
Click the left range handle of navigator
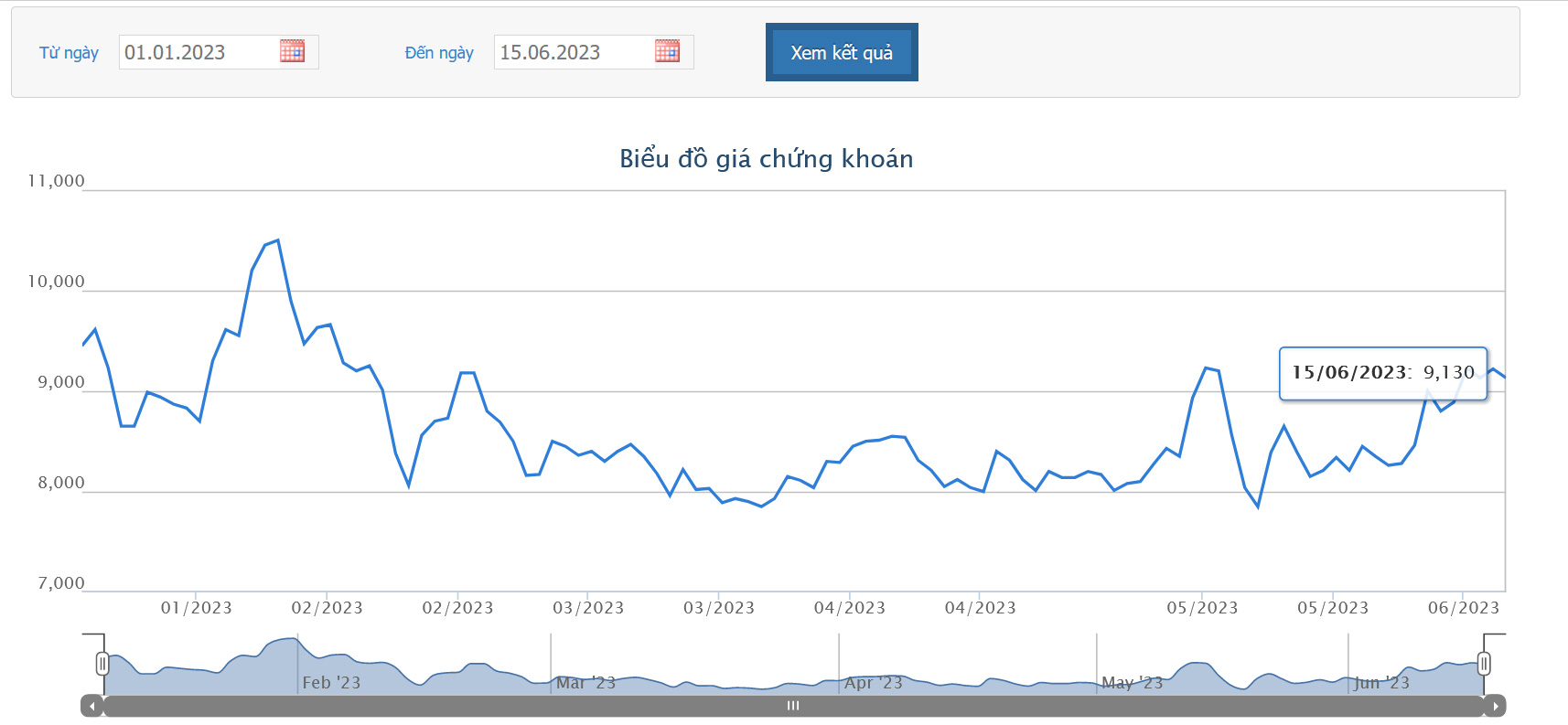tap(102, 664)
